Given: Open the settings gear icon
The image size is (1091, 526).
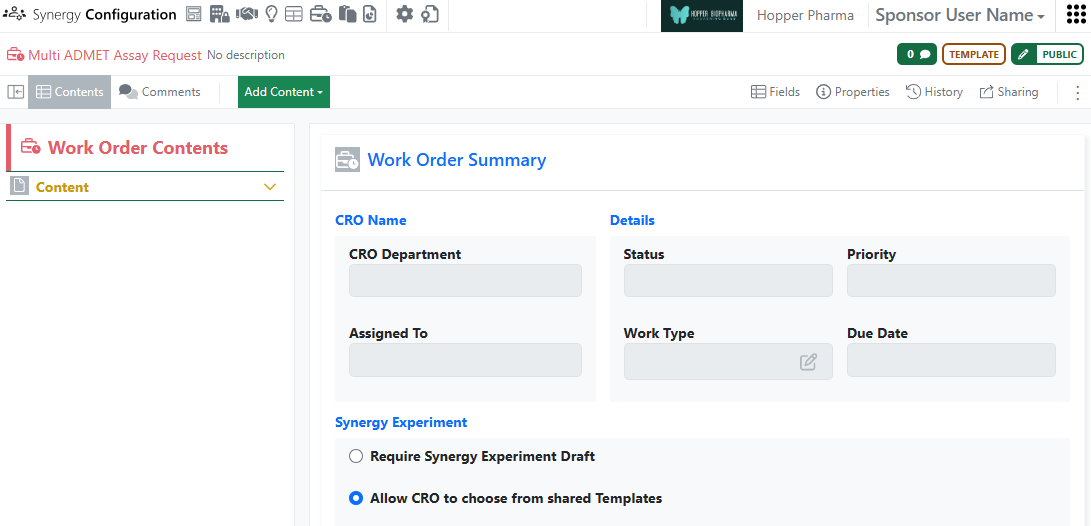Looking at the screenshot, I should pyautogui.click(x=404, y=15).
